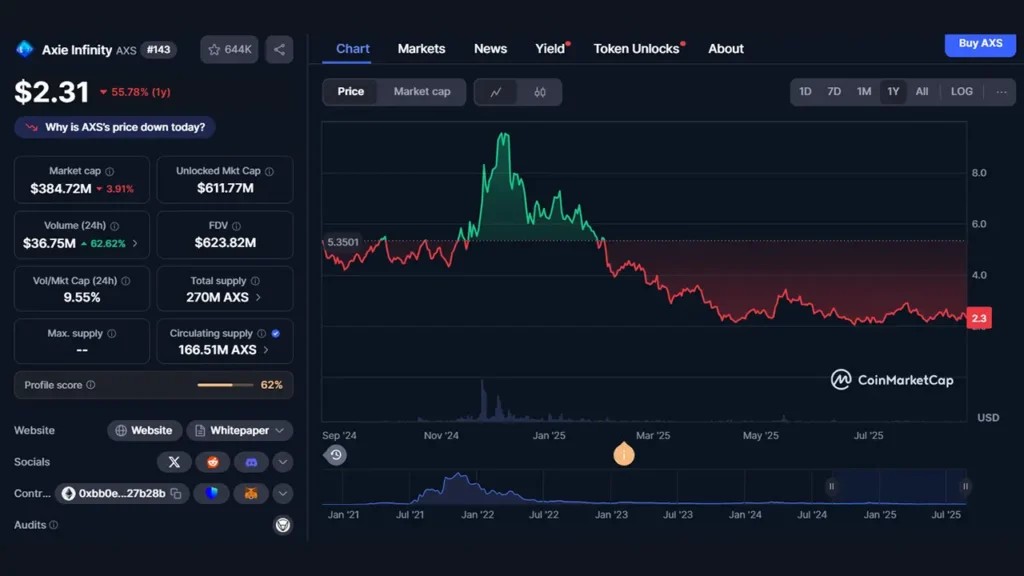Grab the left range handle on timeline
Viewport: 1024px width, 576px height.
(x=831, y=487)
